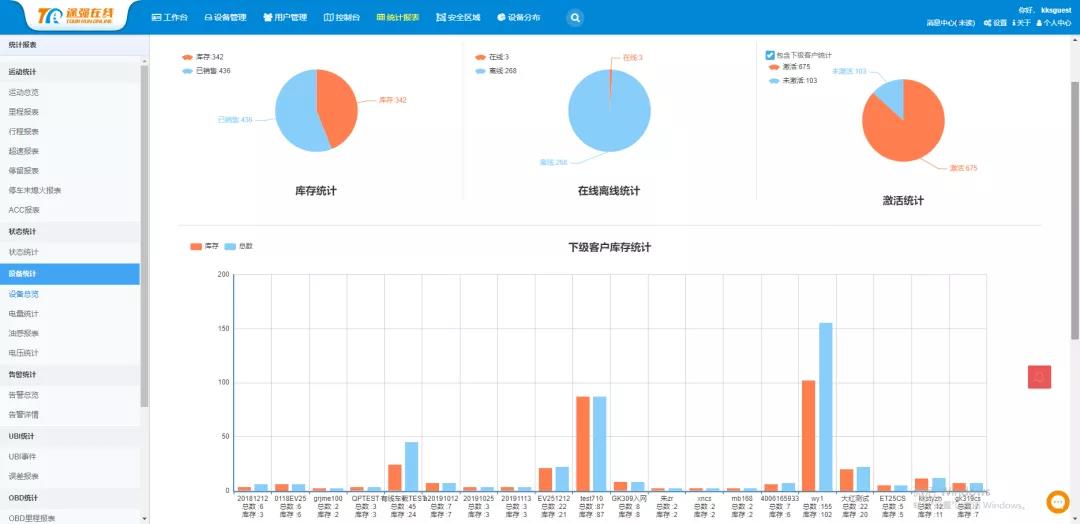Open 安全区域 in top navigation
Screen dimensions: 1080x524
point(458,17)
